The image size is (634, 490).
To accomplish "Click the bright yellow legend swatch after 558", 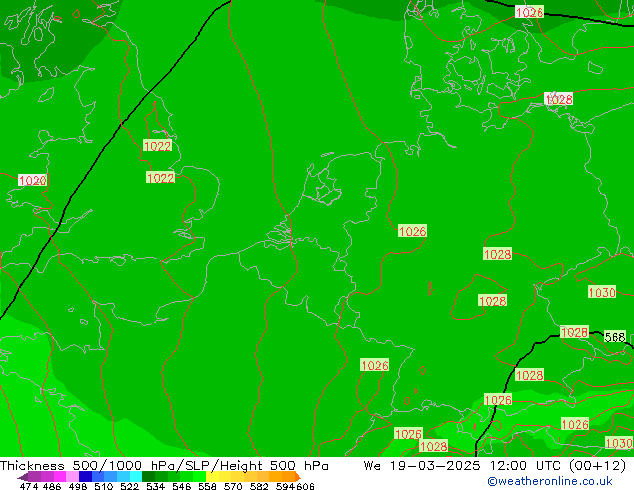I will (x=212, y=477).
